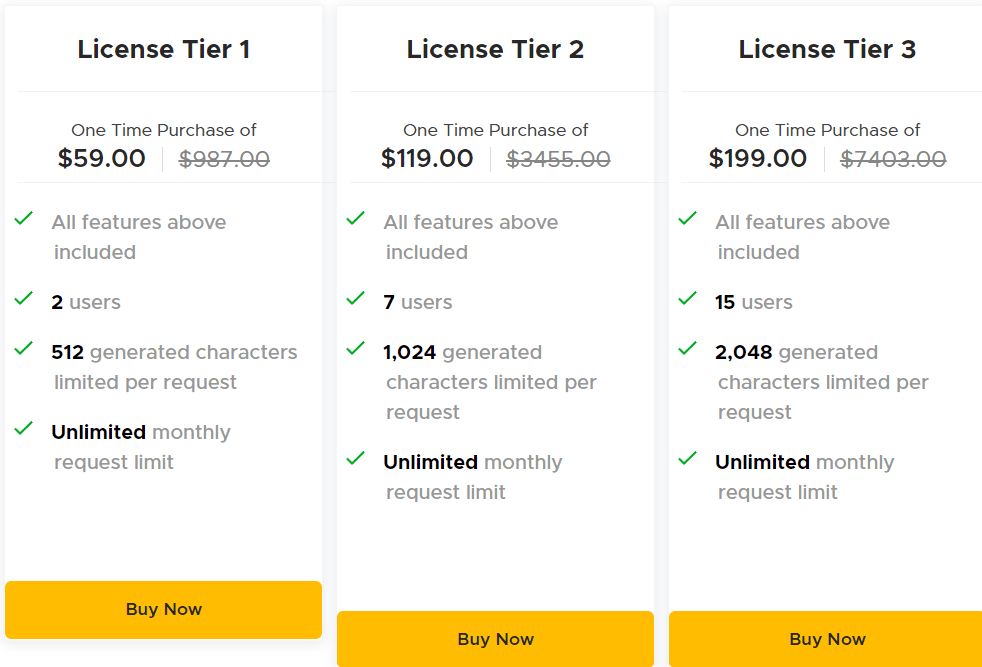
Task: Select the 'License Tier 1' heading
Action: tap(163, 48)
